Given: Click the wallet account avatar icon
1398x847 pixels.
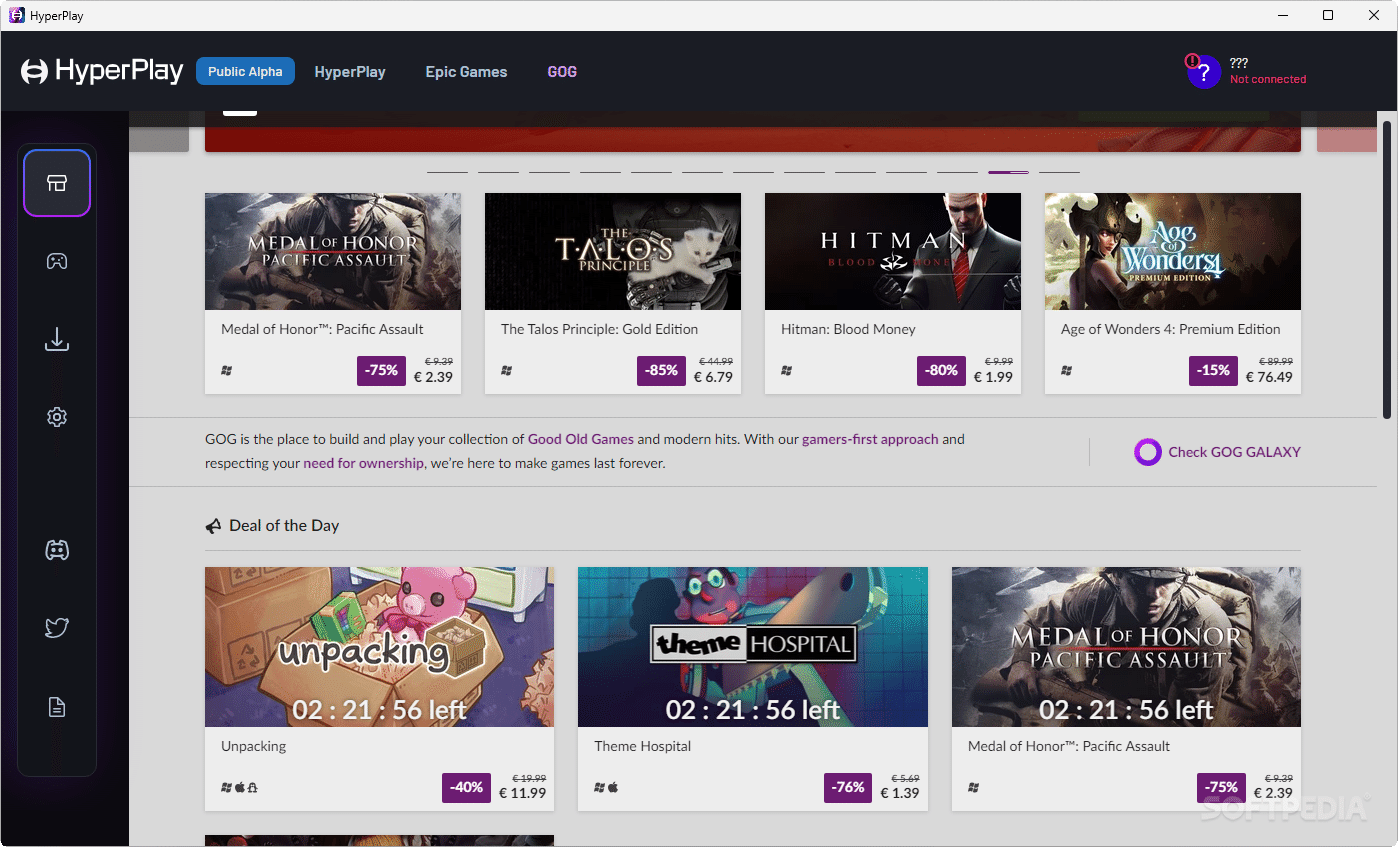Looking at the screenshot, I should coord(1204,72).
